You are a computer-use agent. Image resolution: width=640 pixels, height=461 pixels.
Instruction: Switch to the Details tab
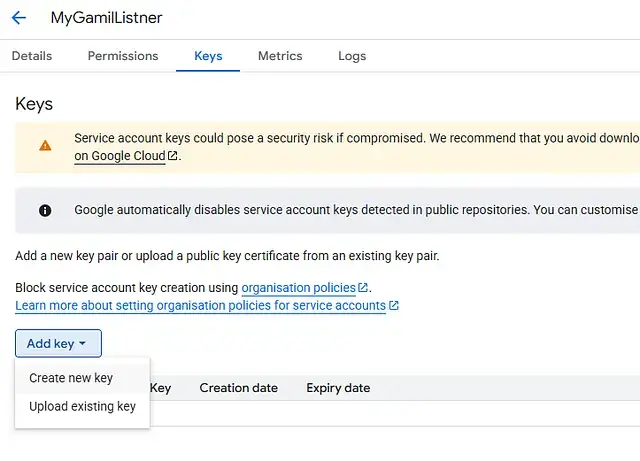[32, 56]
